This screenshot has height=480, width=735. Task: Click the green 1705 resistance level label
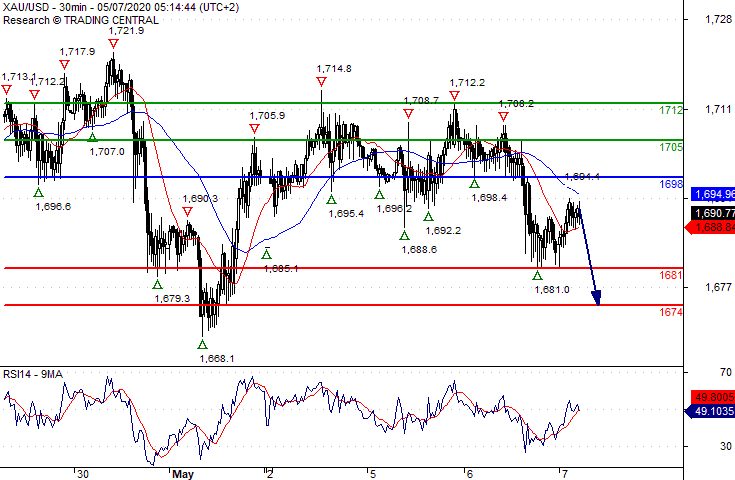[x=671, y=147]
